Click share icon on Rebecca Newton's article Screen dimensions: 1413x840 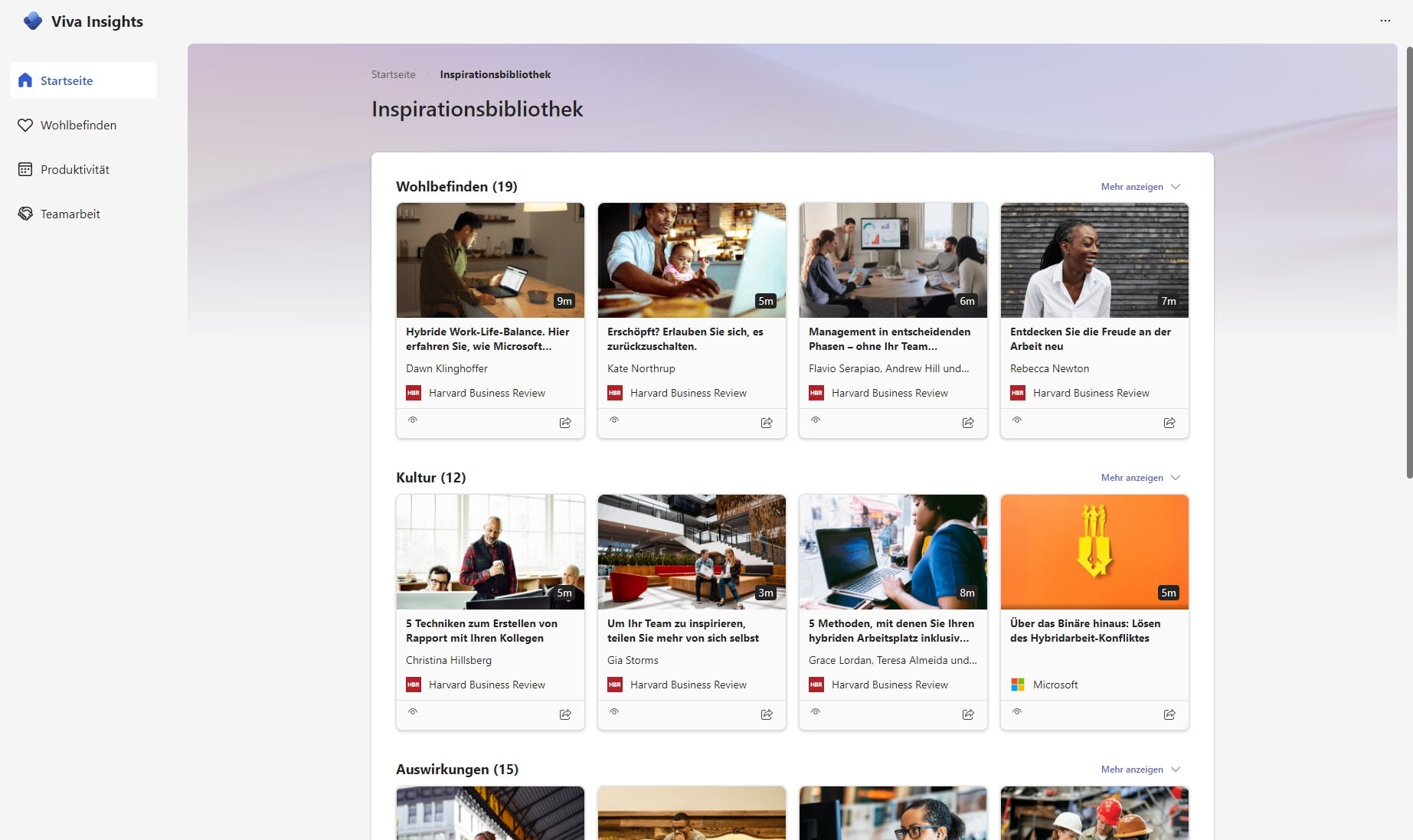[x=1169, y=423]
